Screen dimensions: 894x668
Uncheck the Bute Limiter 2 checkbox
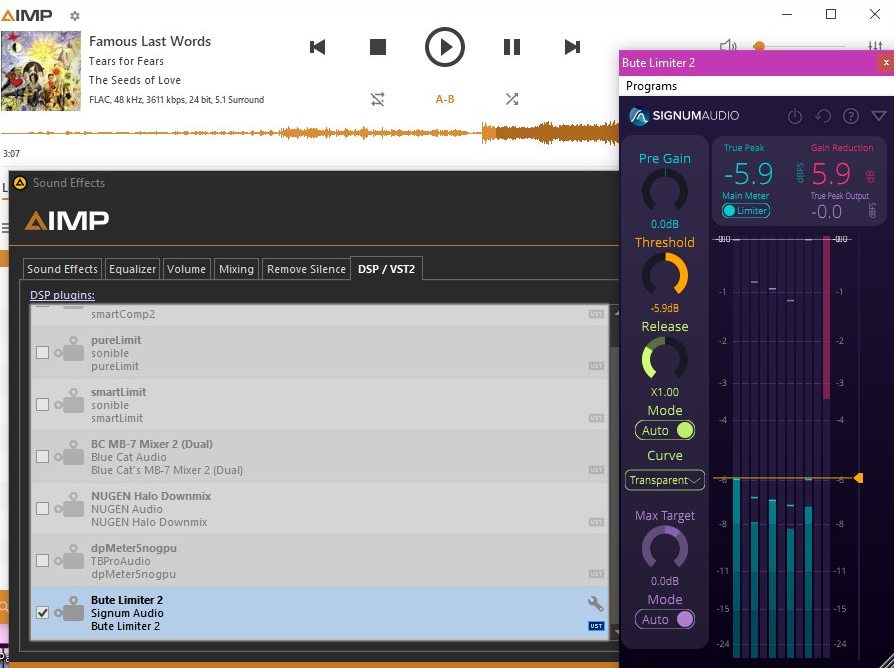tap(42, 613)
